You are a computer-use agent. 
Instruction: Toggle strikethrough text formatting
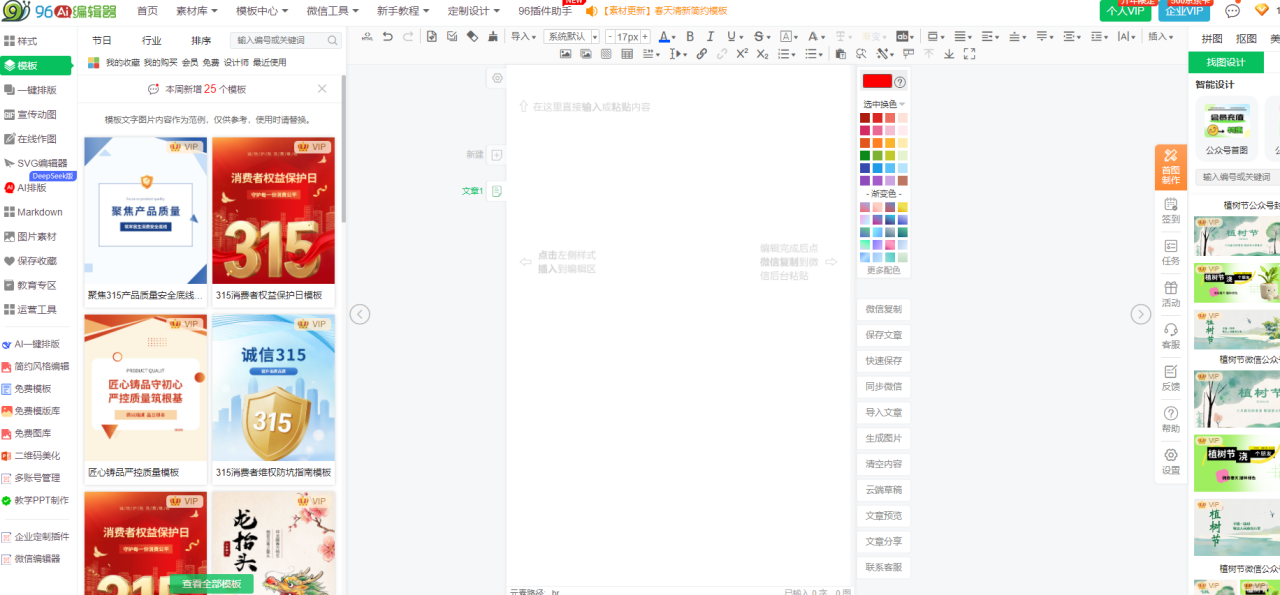click(x=759, y=37)
